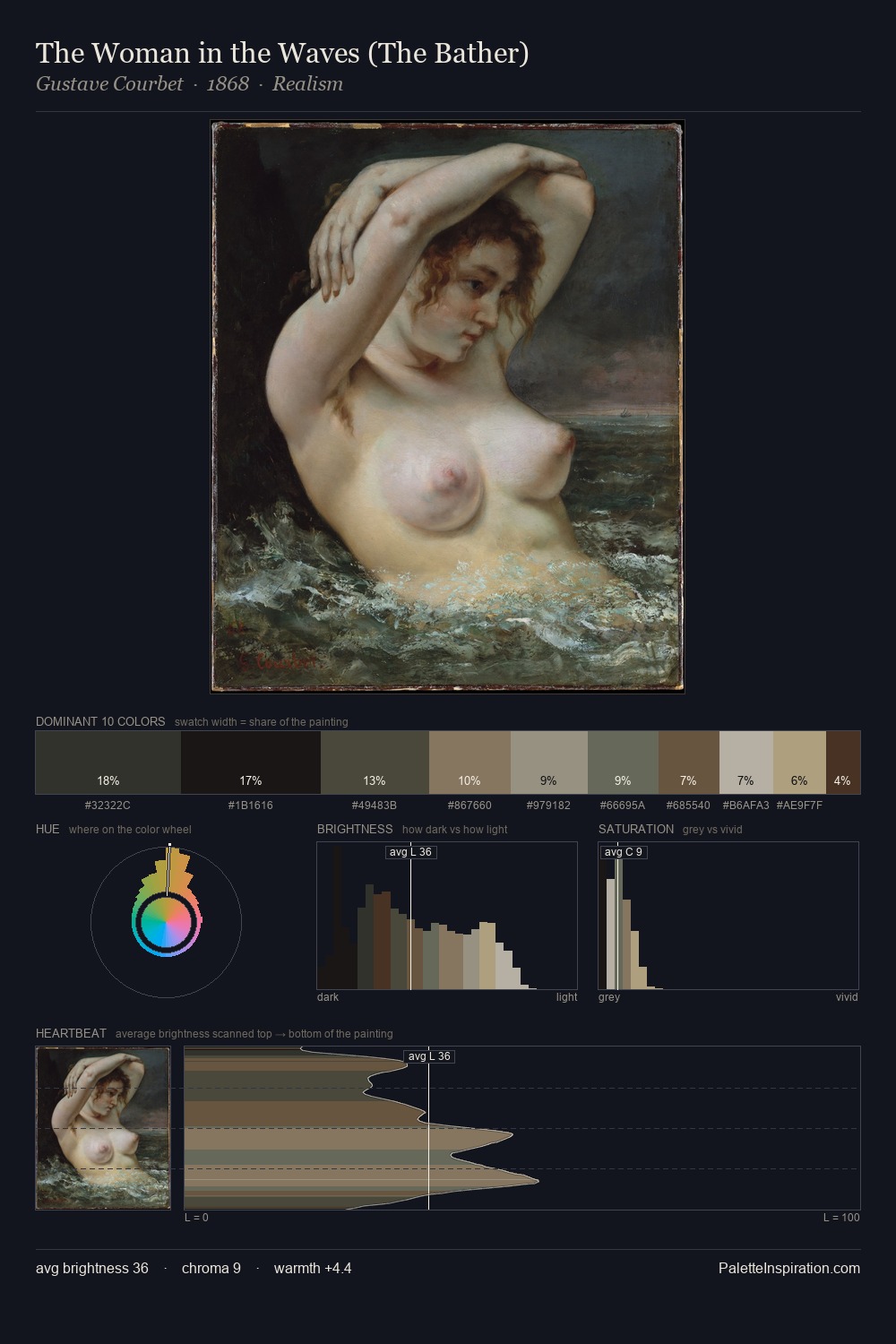This screenshot has width=896, height=1344.
Task: Click the 4% dark brown swatch
Action: point(843,762)
